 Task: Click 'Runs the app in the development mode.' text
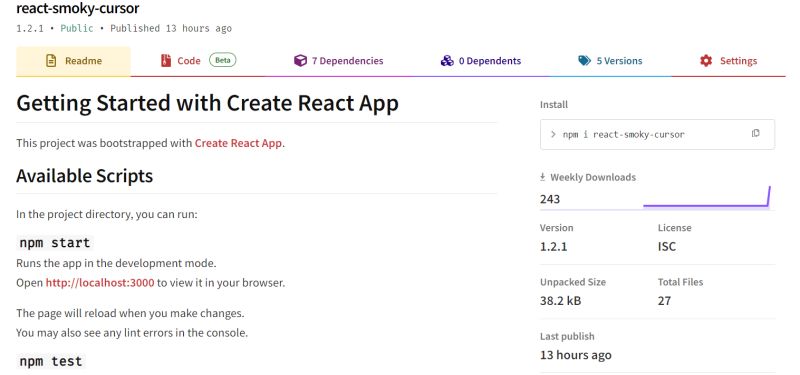tap(116, 264)
